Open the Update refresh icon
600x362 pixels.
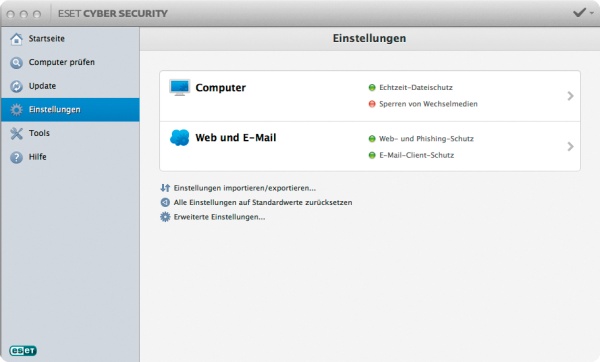click(16, 86)
